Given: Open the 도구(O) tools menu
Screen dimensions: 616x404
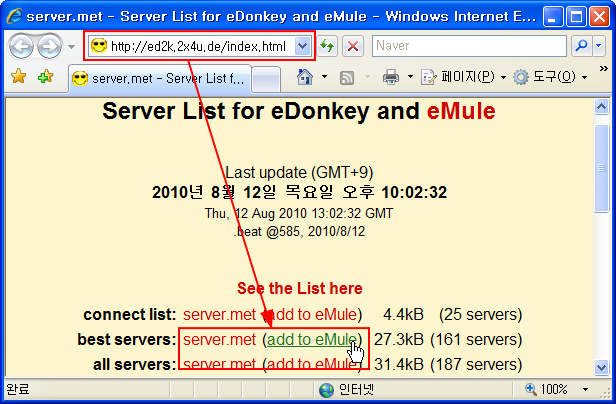Looking at the screenshot, I should tap(550, 77).
